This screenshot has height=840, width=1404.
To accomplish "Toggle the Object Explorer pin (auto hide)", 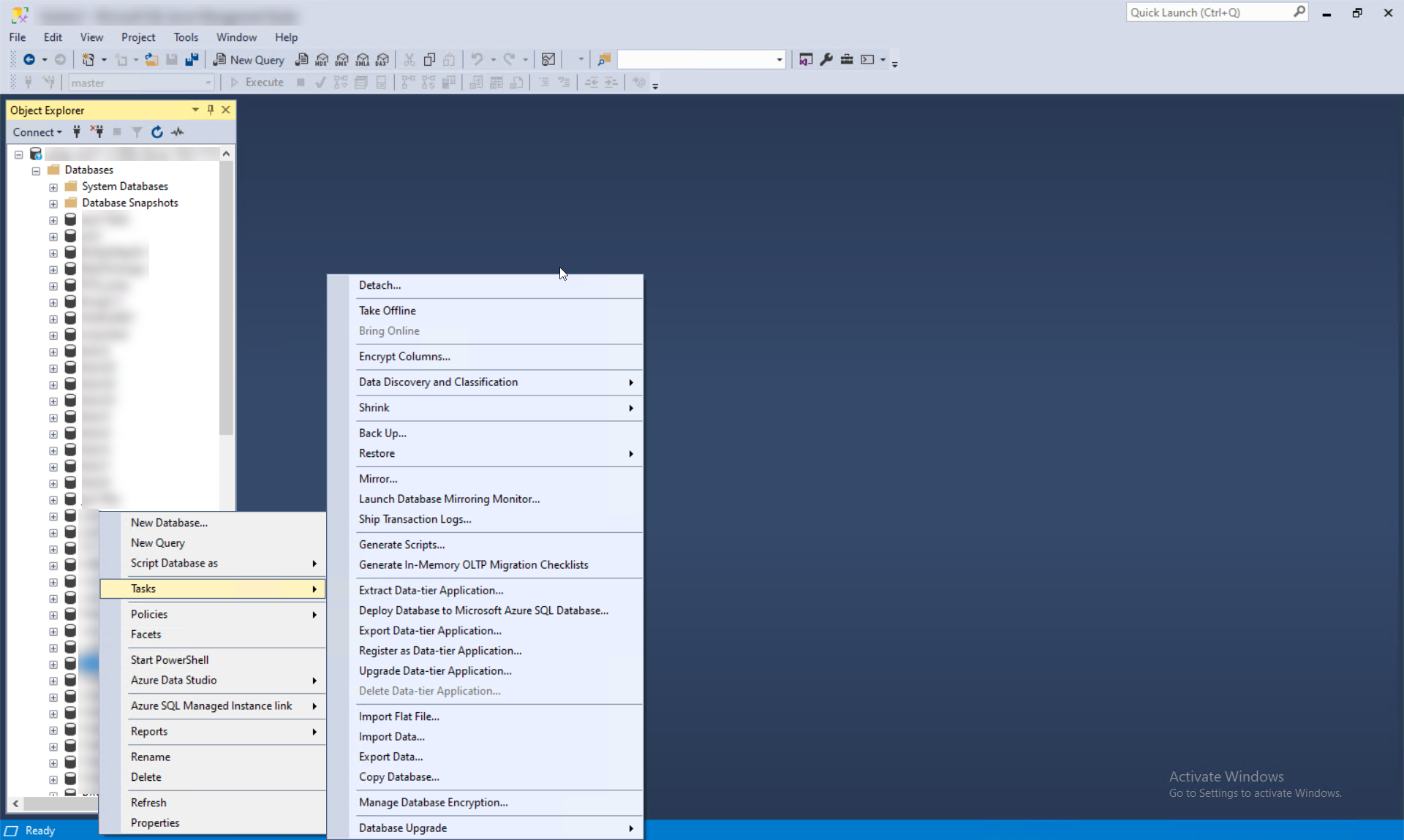I will click(x=211, y=110).
